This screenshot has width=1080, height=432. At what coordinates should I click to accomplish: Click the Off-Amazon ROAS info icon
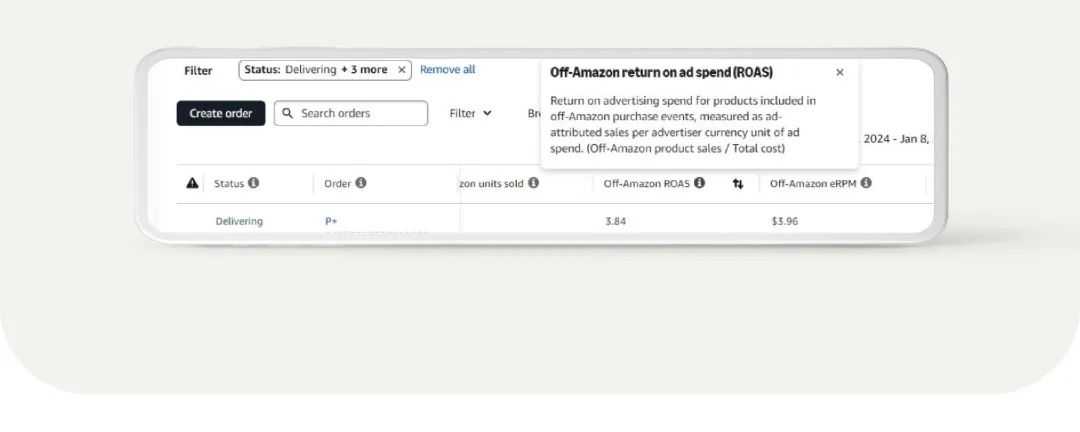700,183
